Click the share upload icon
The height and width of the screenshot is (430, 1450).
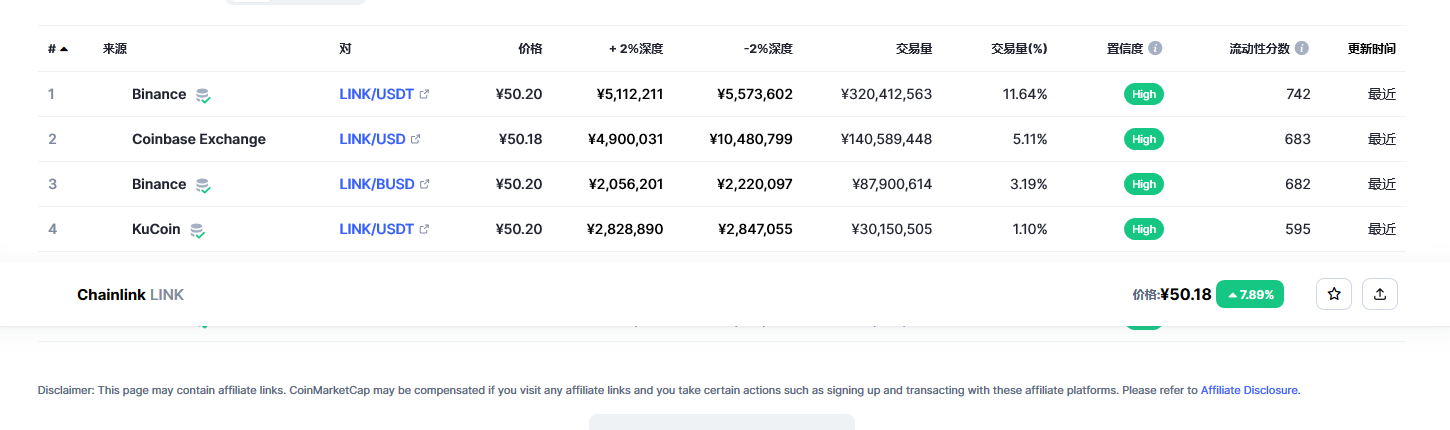[x=1380, y=294]
